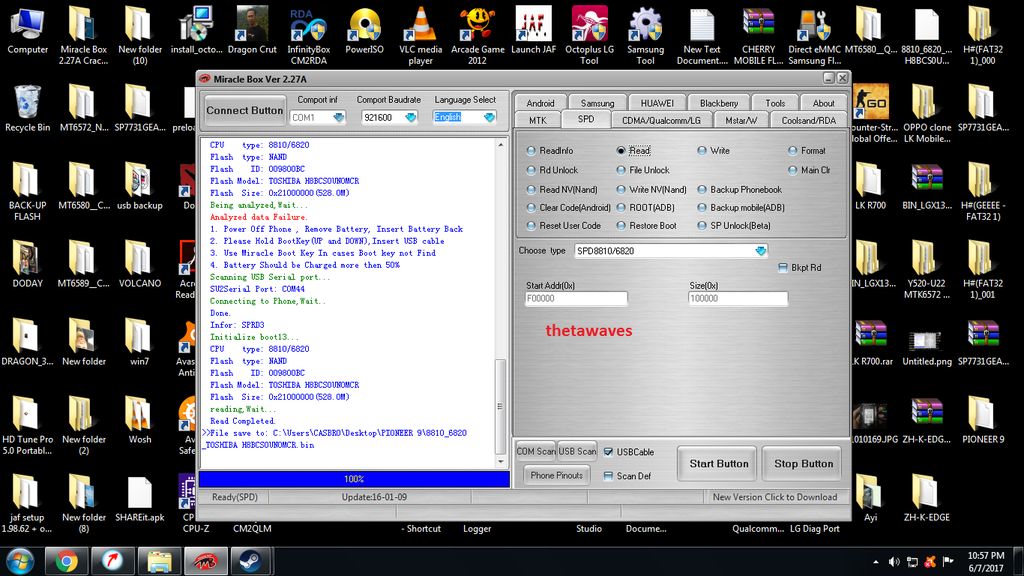
Task: Show hidden system tray icons
Action: pos(876,562)
